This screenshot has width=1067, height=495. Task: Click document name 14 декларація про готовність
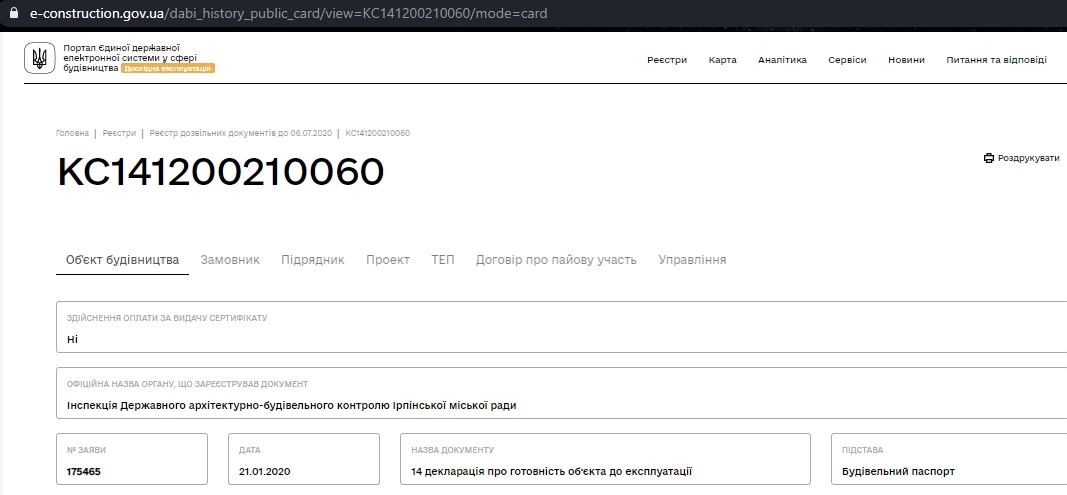[551, 471]
